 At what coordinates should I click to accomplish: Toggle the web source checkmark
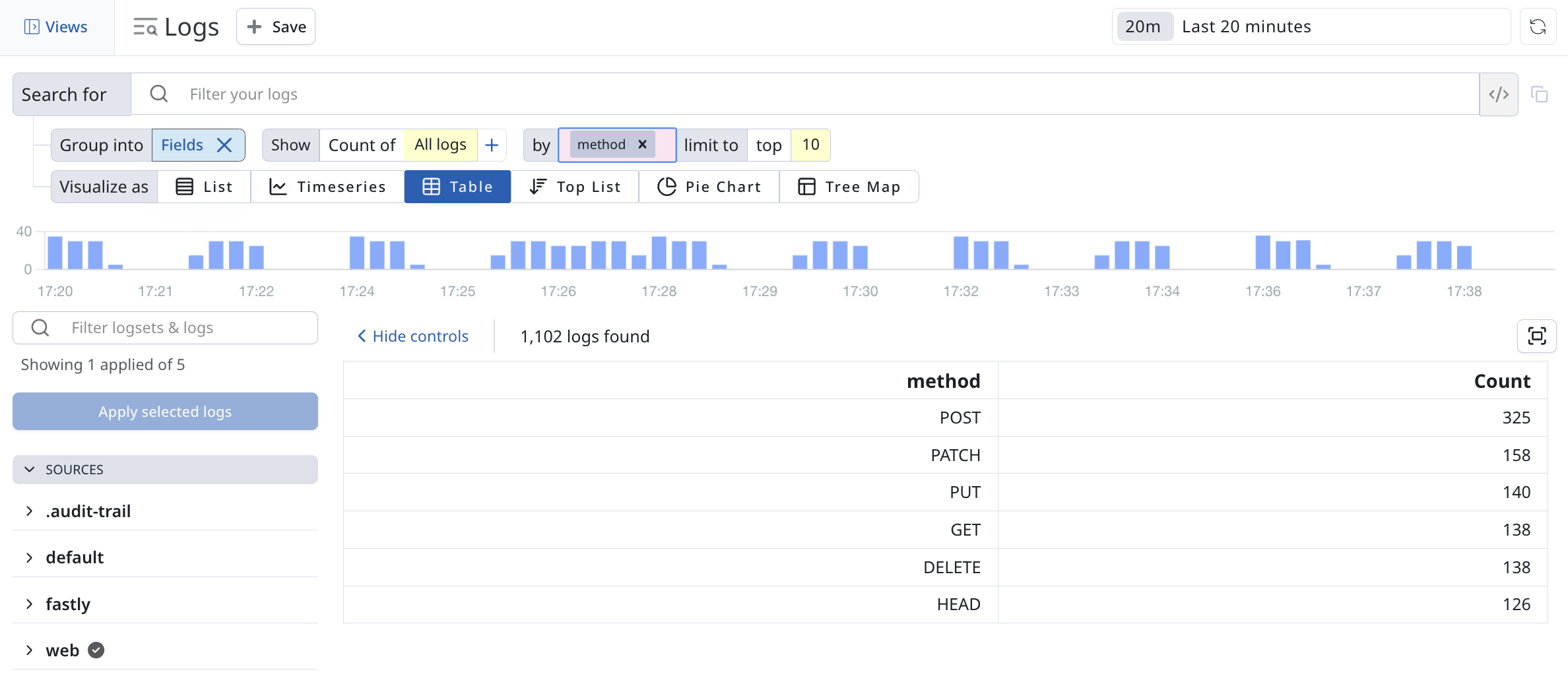tap(96, 650)
